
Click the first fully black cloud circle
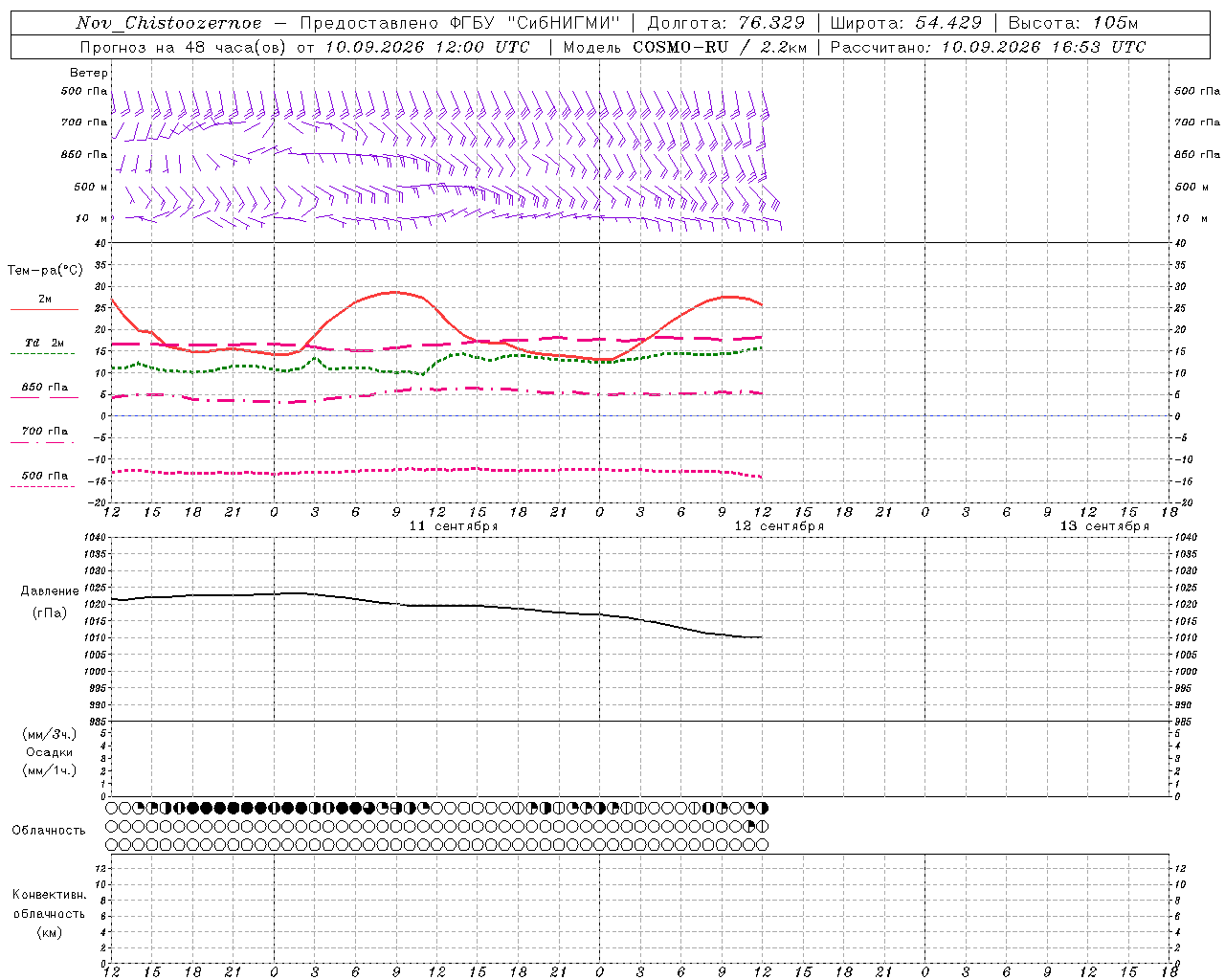192,808
